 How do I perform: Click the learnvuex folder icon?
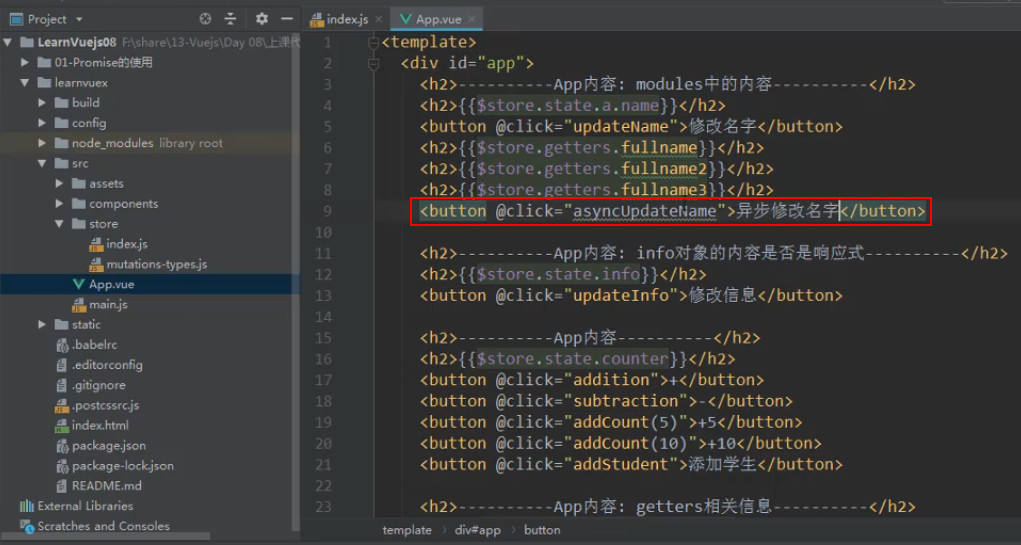[44, 83]
